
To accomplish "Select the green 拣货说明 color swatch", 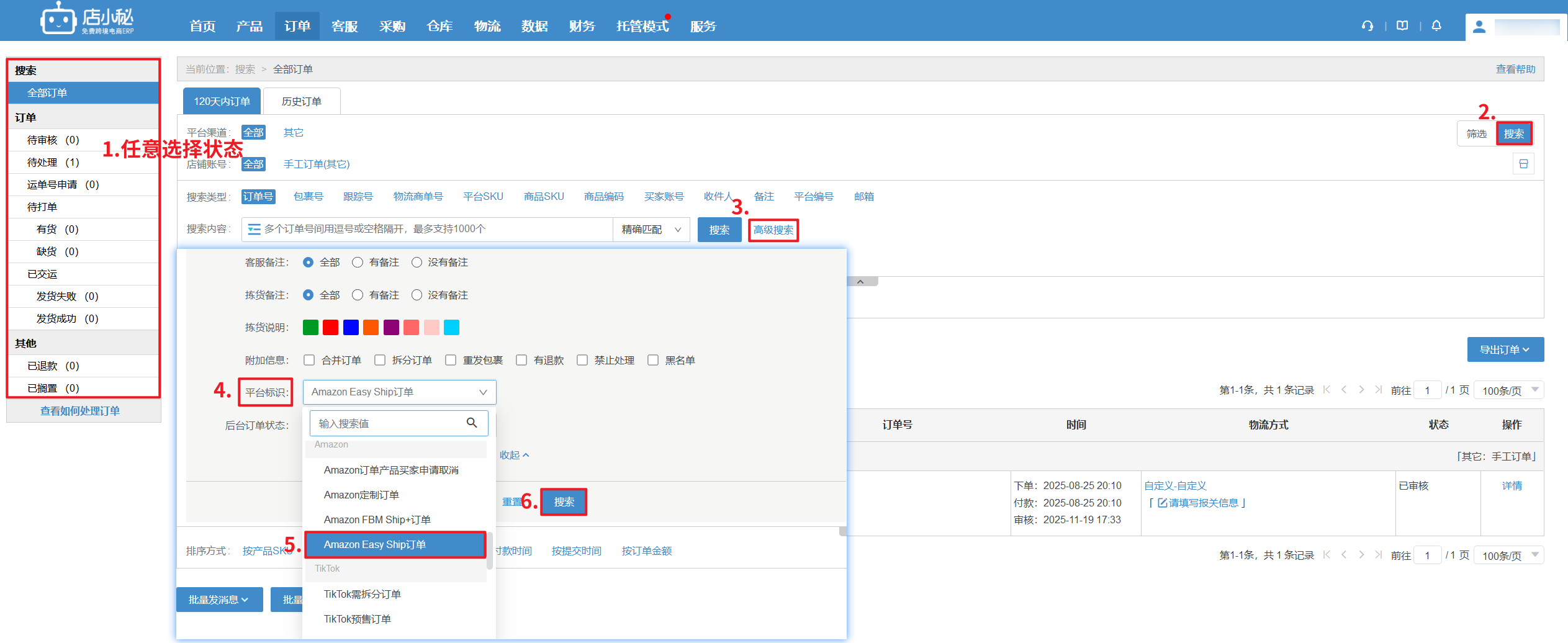I will (310, 327).
